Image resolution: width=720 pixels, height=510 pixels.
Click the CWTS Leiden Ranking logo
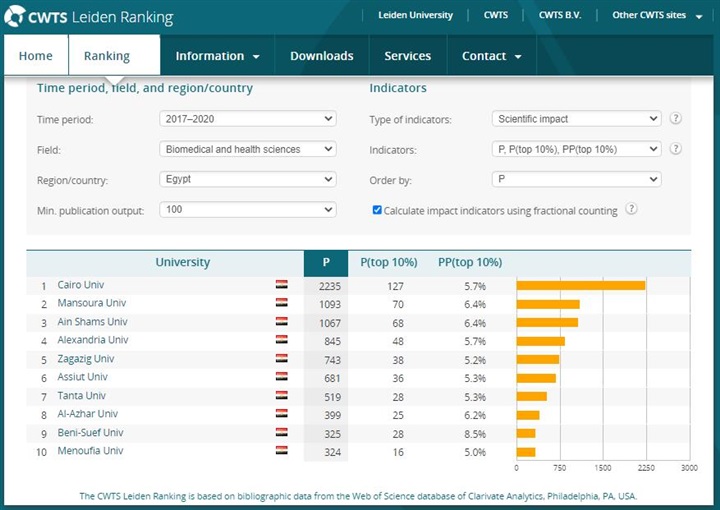(88, 18)
